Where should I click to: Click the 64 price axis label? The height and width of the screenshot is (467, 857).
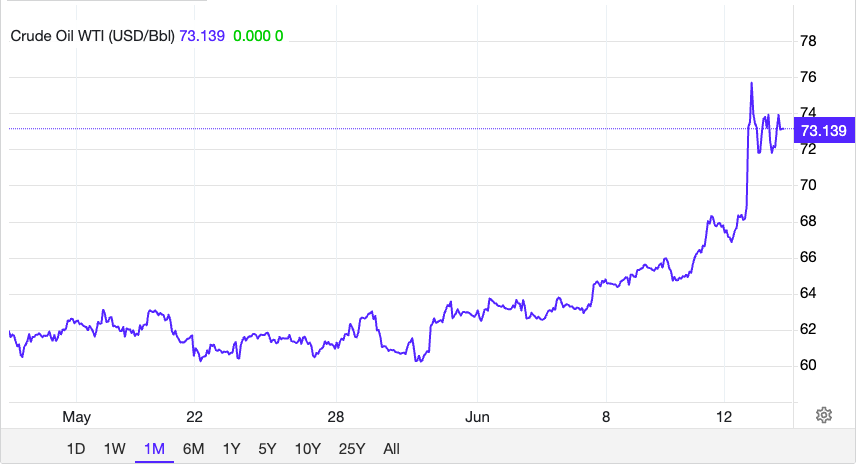point(808,294)
